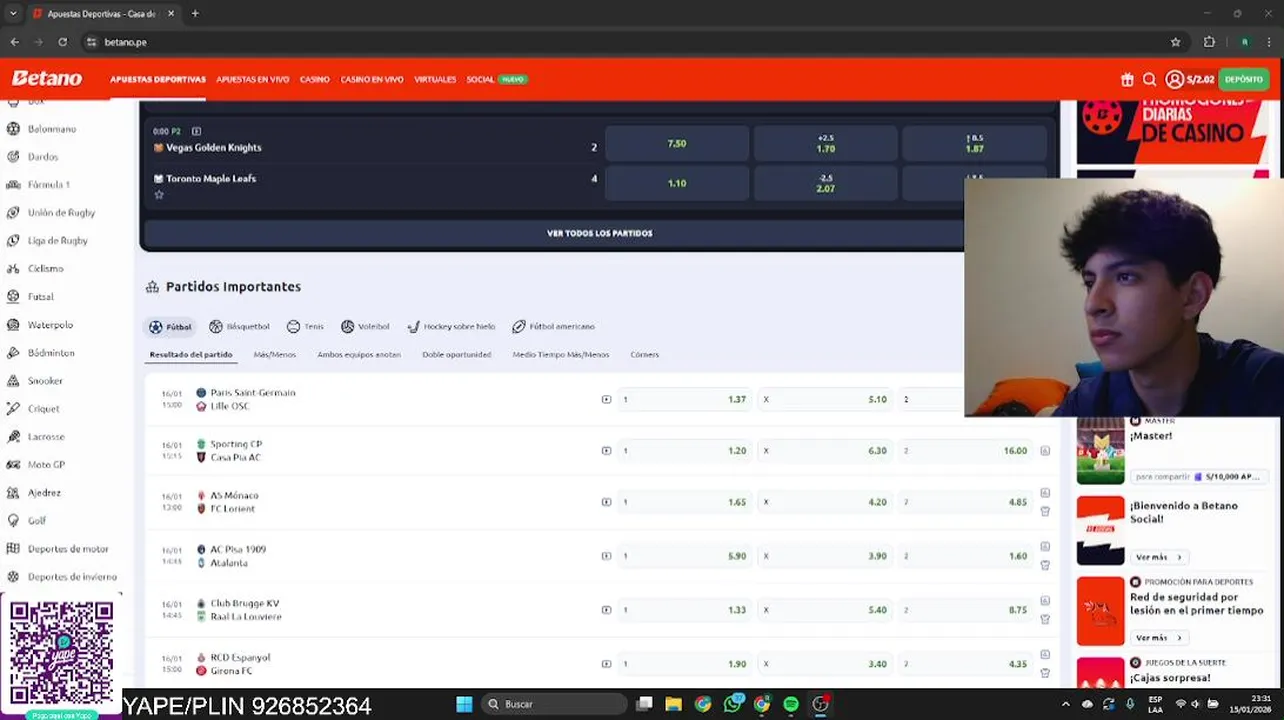Open the Virtuales menu item
This screenshot has width=1284, height=720.
(435, 80)
